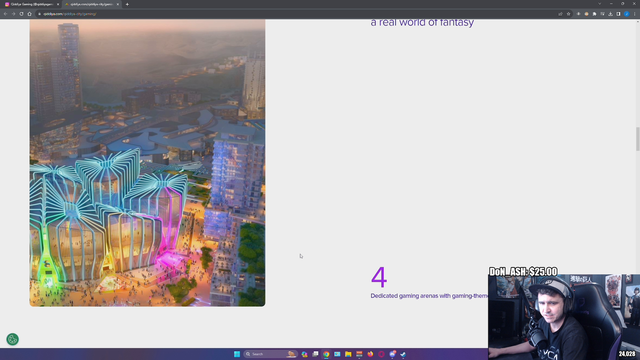This screenshot has width=640, height=360.
Task: Select the active qiddiya.com gaming tab
Action: point(91,4)
